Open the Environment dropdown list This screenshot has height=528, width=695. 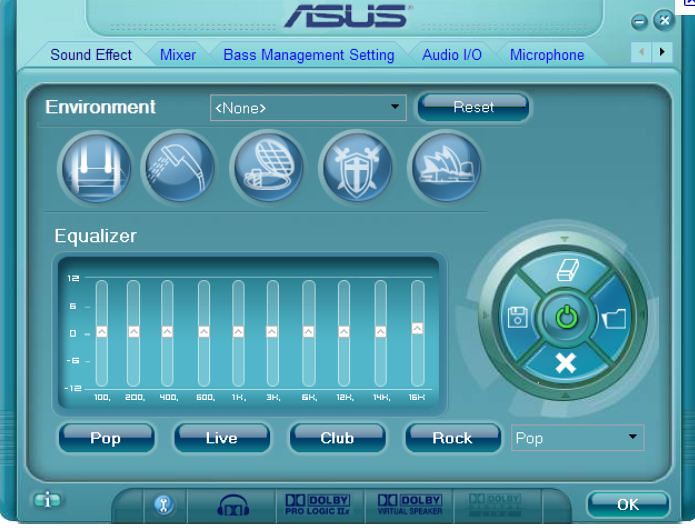308,107
